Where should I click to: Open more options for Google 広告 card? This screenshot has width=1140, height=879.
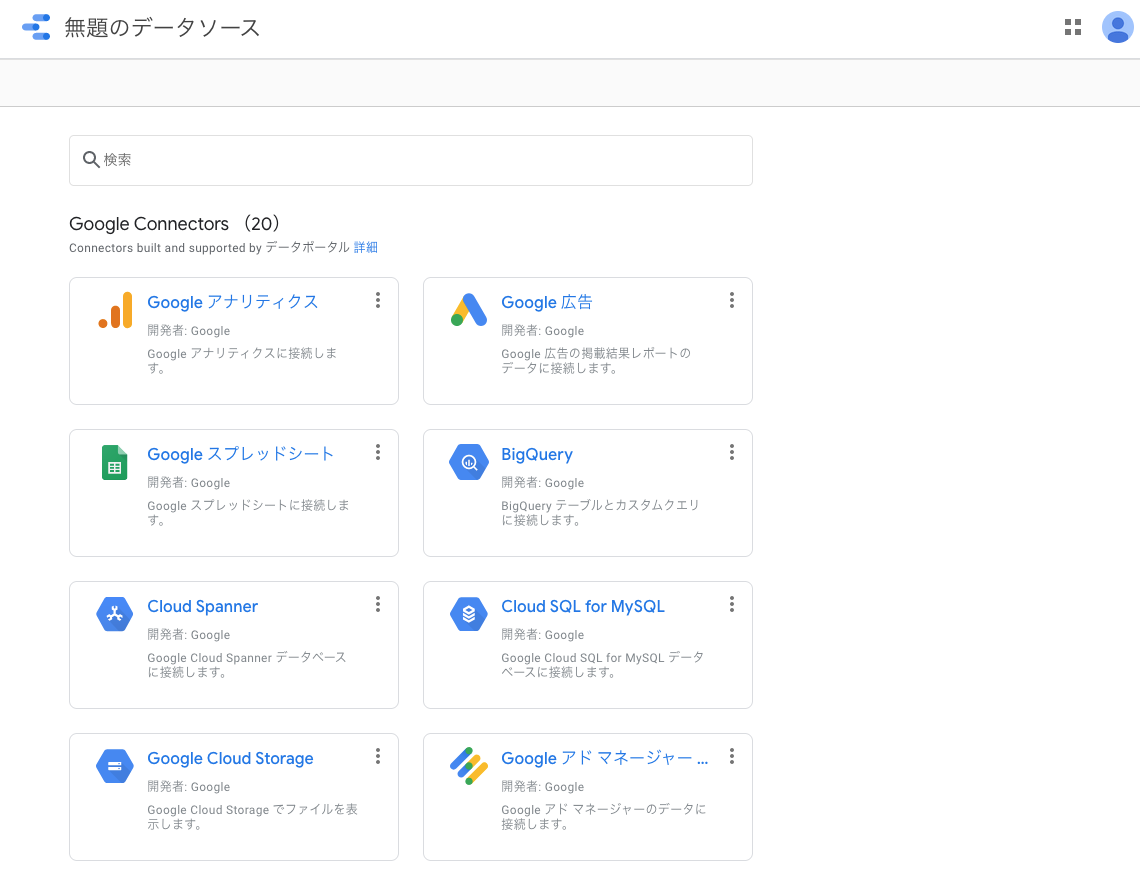coord(732,300)
